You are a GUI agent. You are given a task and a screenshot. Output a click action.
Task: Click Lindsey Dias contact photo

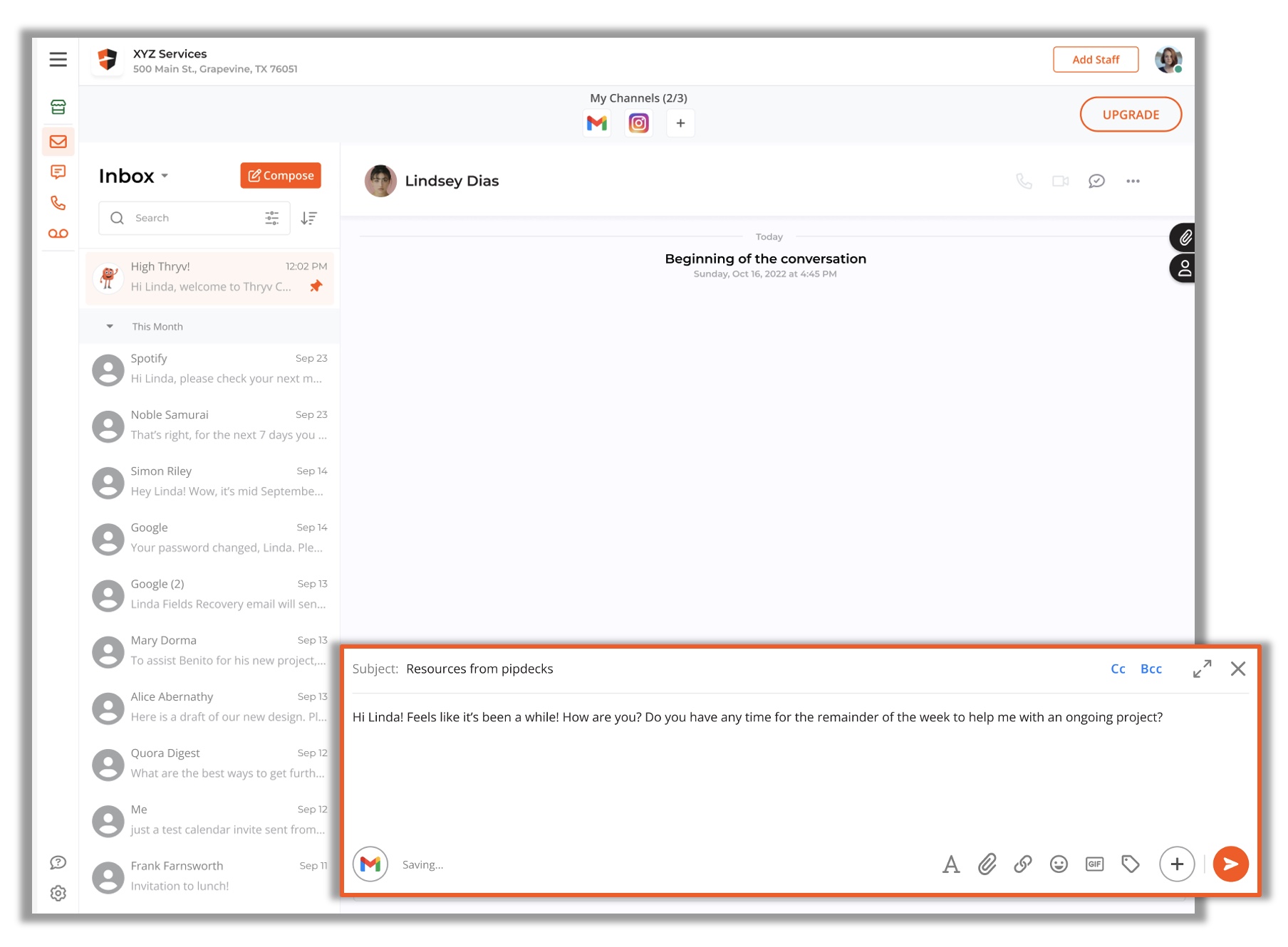point(380,181)
